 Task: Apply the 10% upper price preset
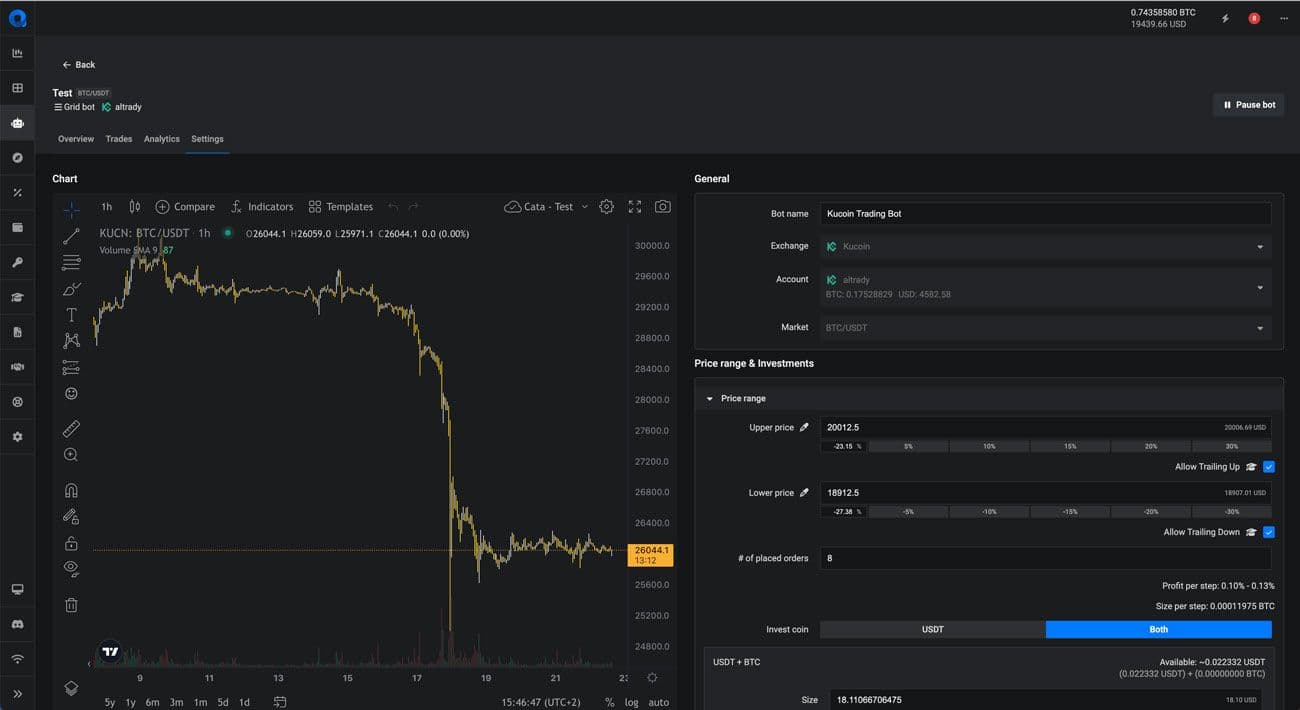(x=989, y=446)
